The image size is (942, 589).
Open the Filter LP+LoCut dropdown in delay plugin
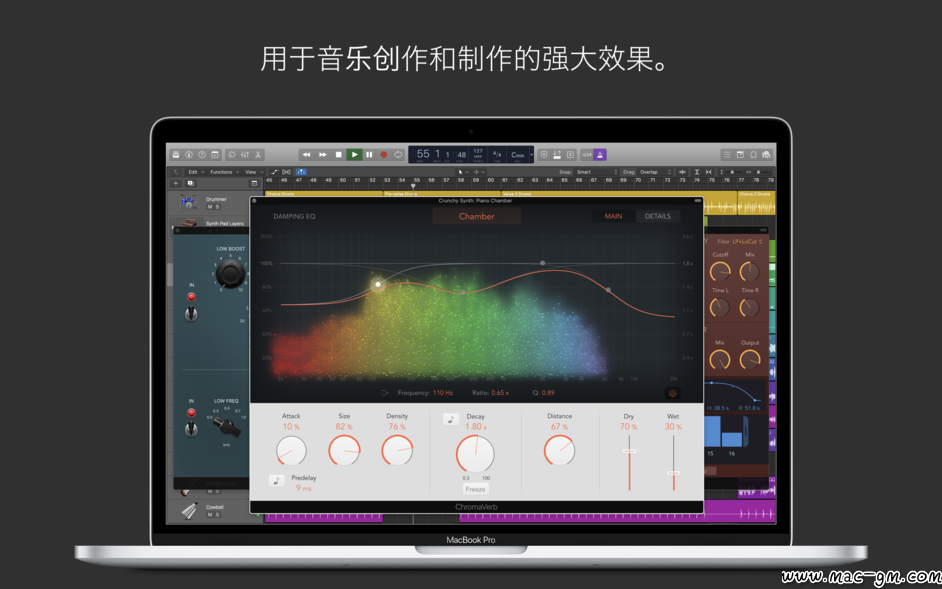747,242
